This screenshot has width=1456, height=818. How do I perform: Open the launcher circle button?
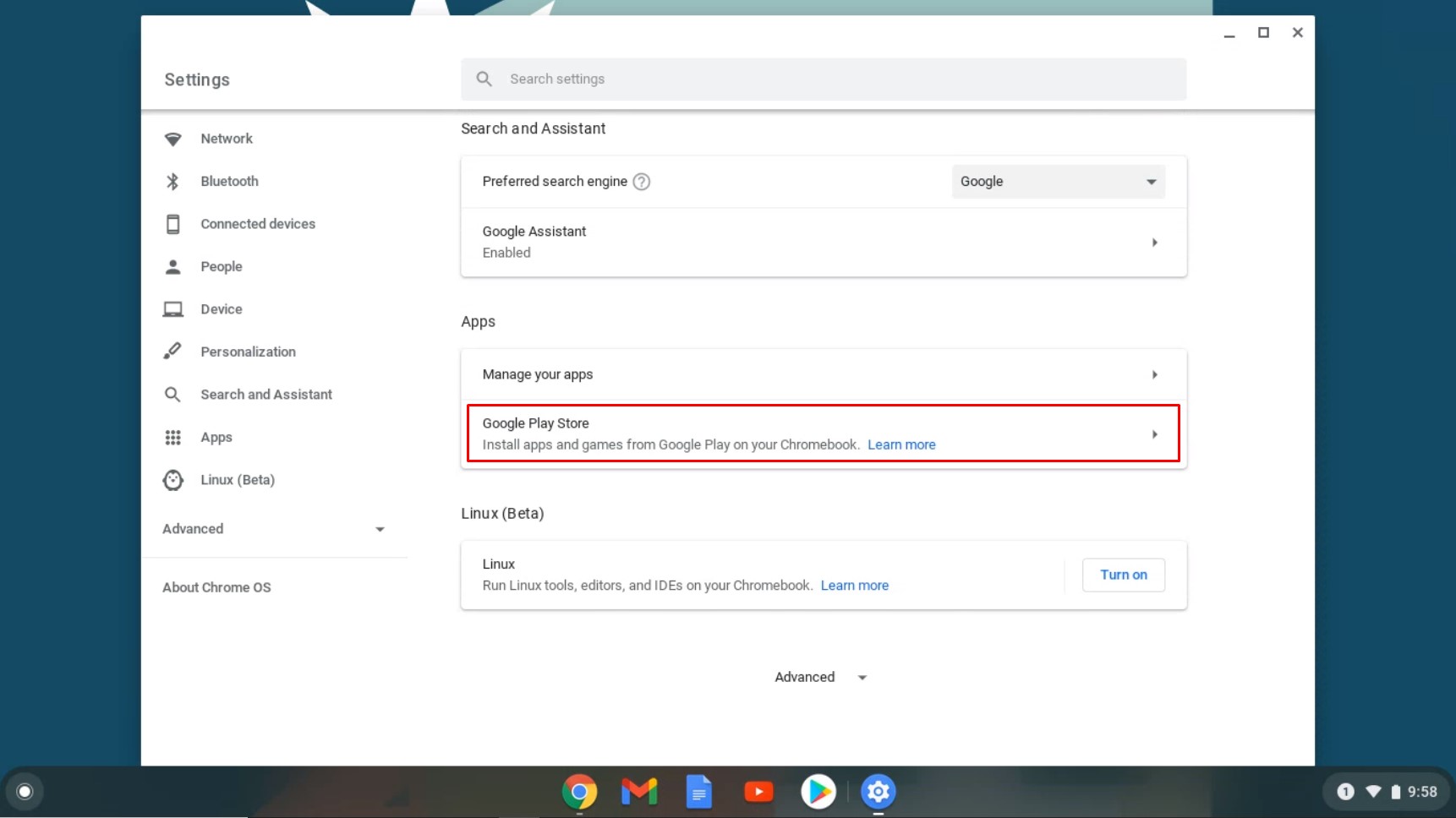[25, 792]
